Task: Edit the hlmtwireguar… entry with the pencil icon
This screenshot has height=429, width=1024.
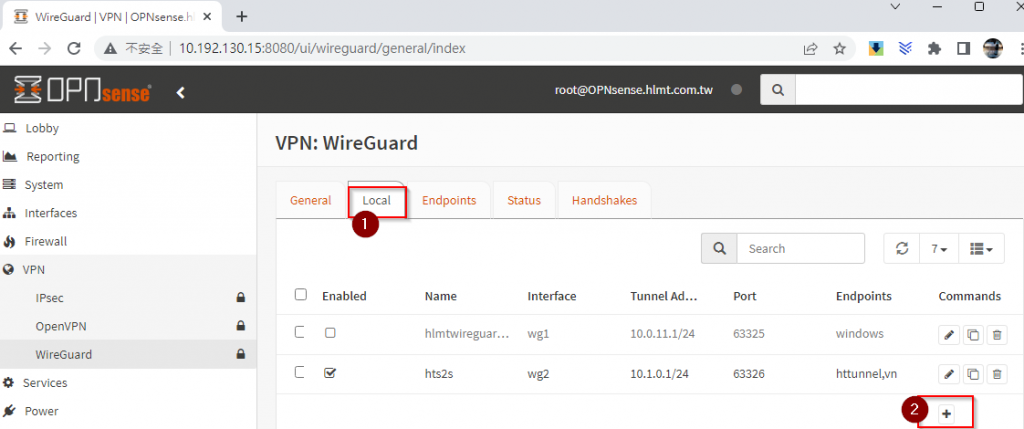Action: tap(949, 335)
